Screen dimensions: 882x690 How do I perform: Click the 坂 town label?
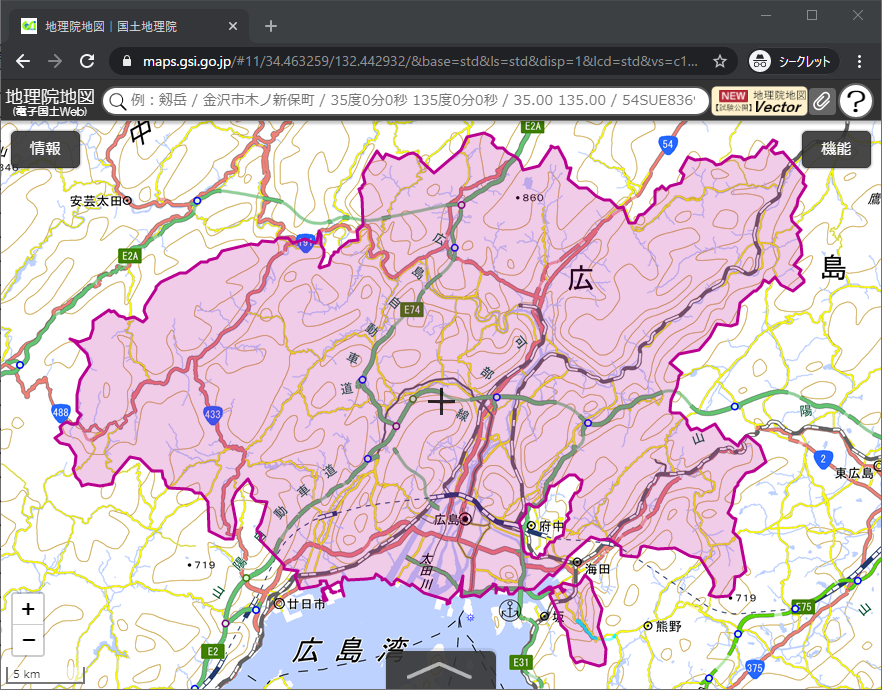click(x=557, y=616)
